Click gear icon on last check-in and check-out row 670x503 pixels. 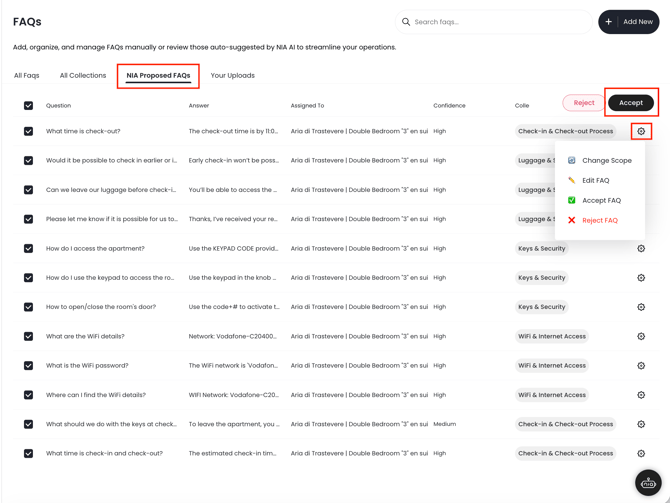(641, 454)
